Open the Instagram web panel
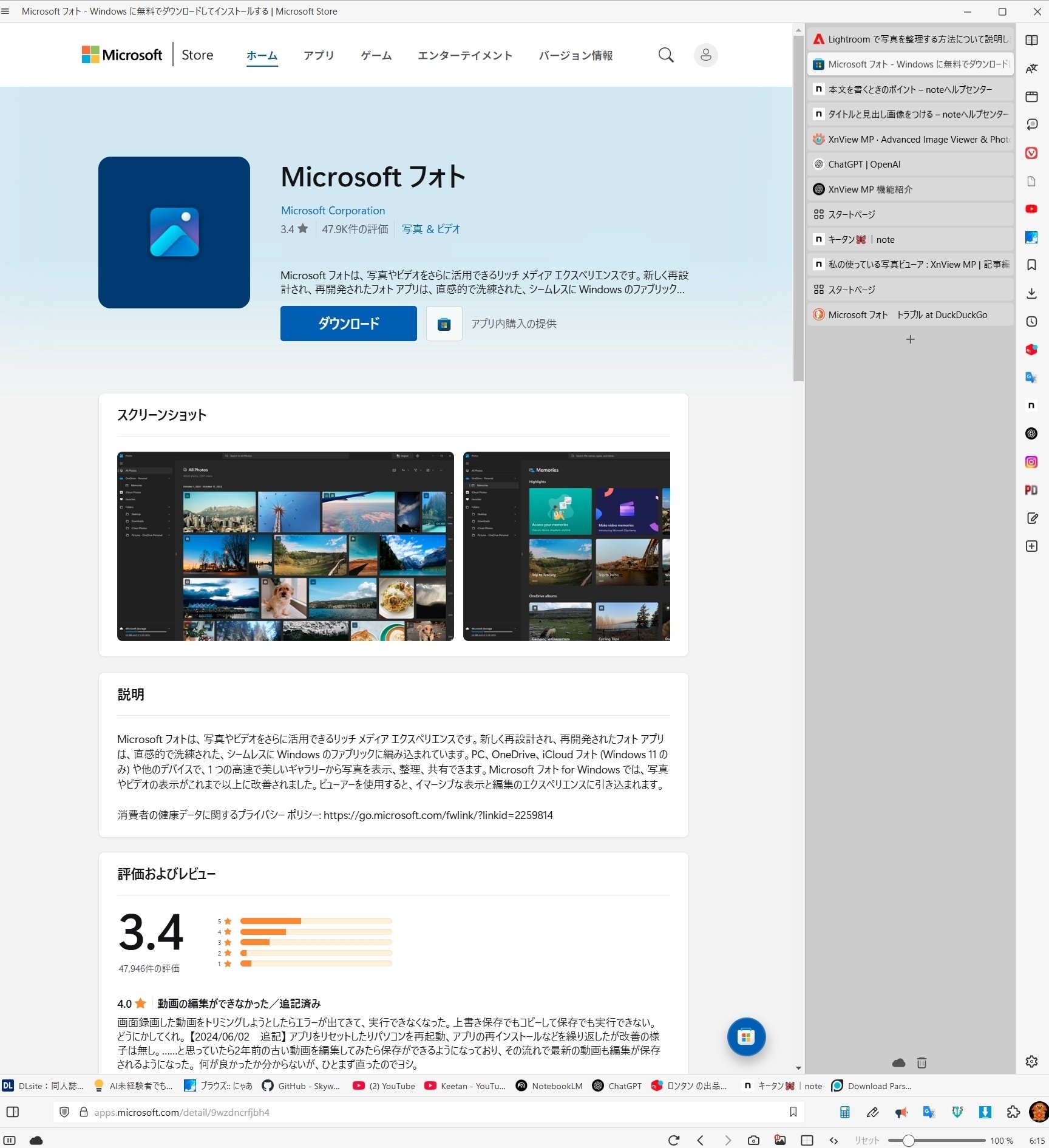Viewport: 1049px width, 1148px height. (1031, 461)
